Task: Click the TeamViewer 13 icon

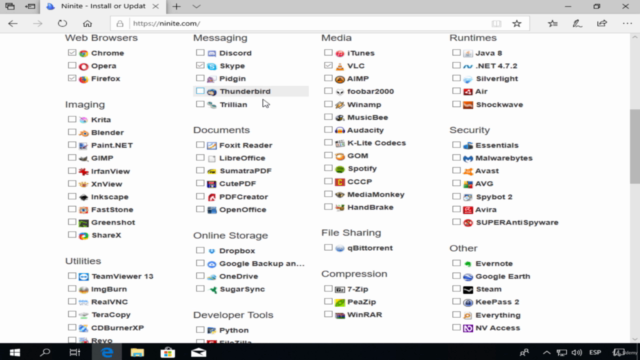Action: coord(84,277)
